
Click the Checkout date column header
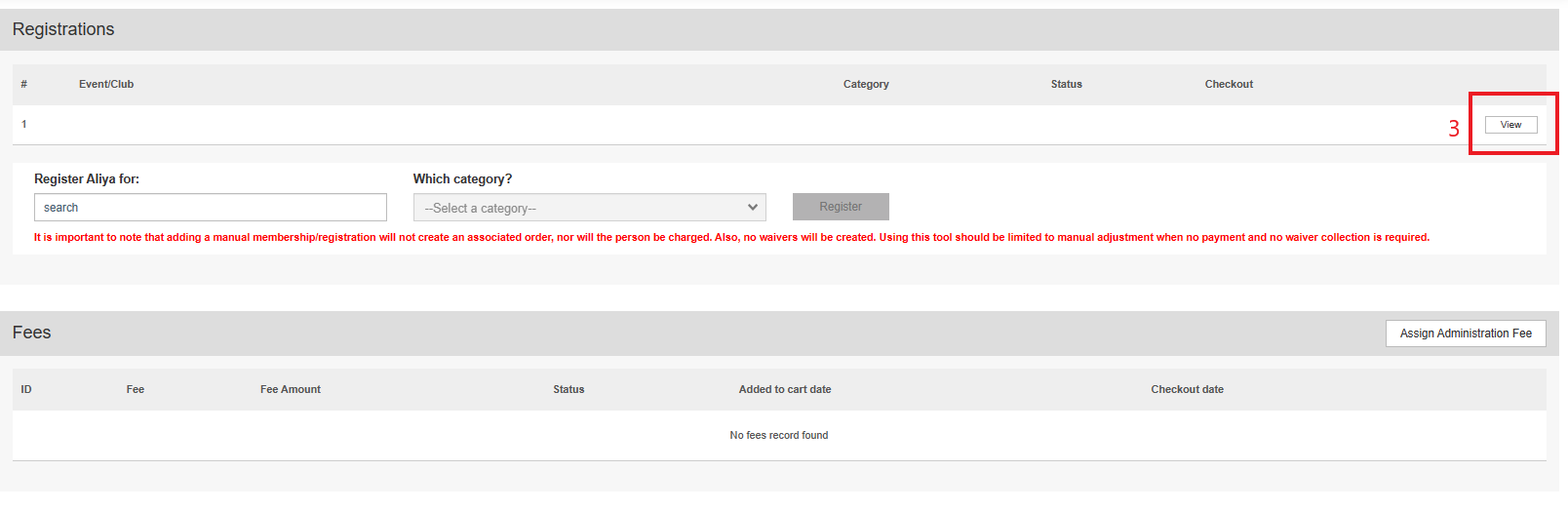pos(1186,390)
